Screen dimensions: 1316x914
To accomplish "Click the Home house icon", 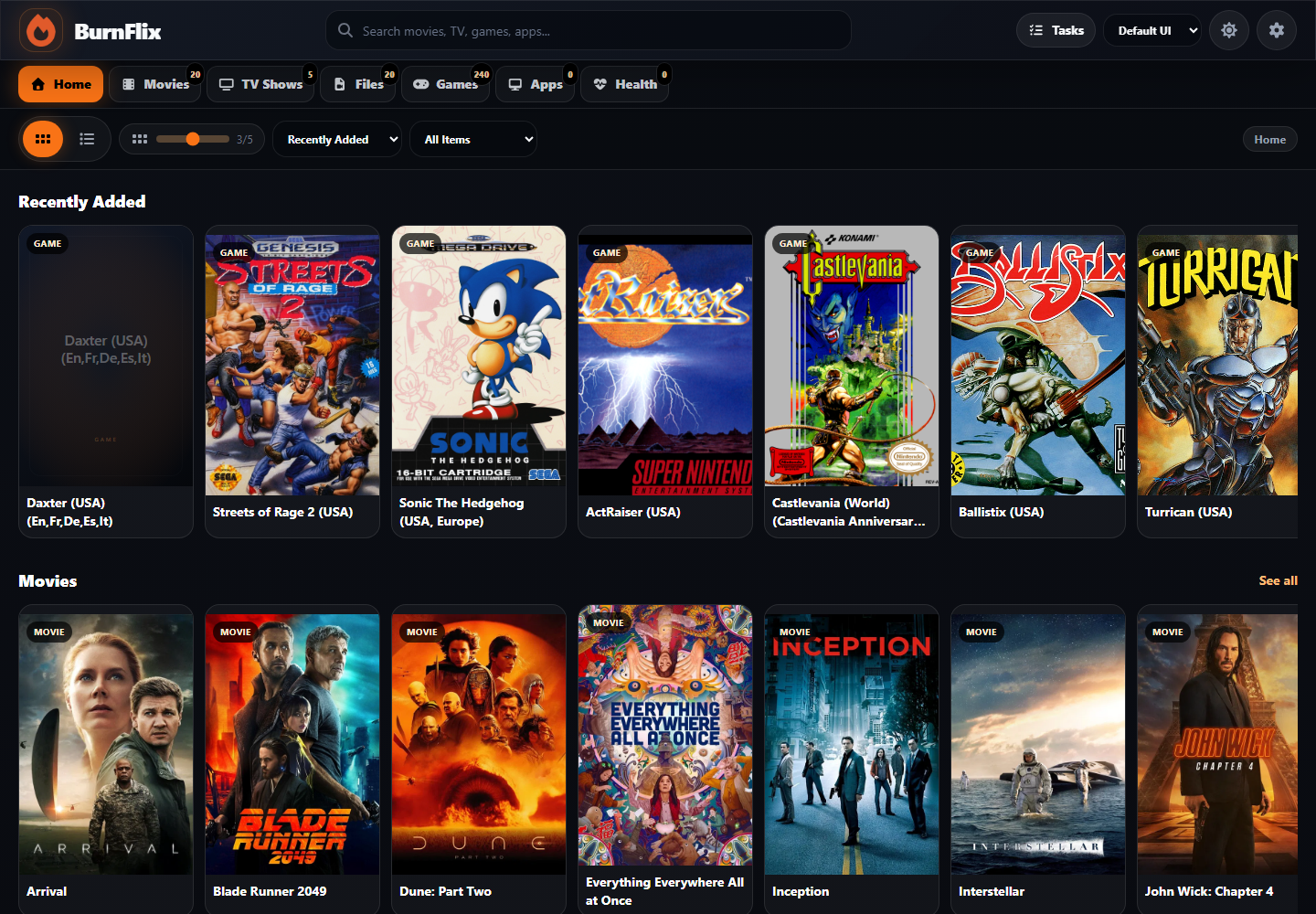I will click(x=38, y=84).
